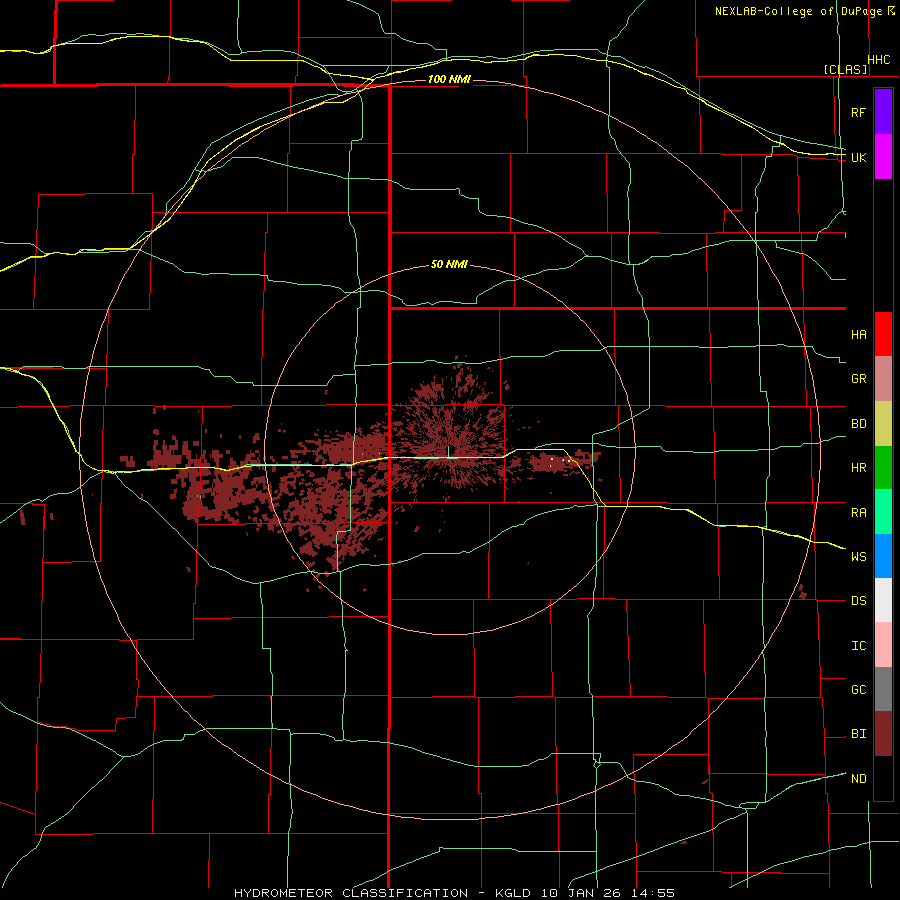The height and width of the screenshot is (900, 900).
Task: Click the BI legend label
Action: click(858, 734)
